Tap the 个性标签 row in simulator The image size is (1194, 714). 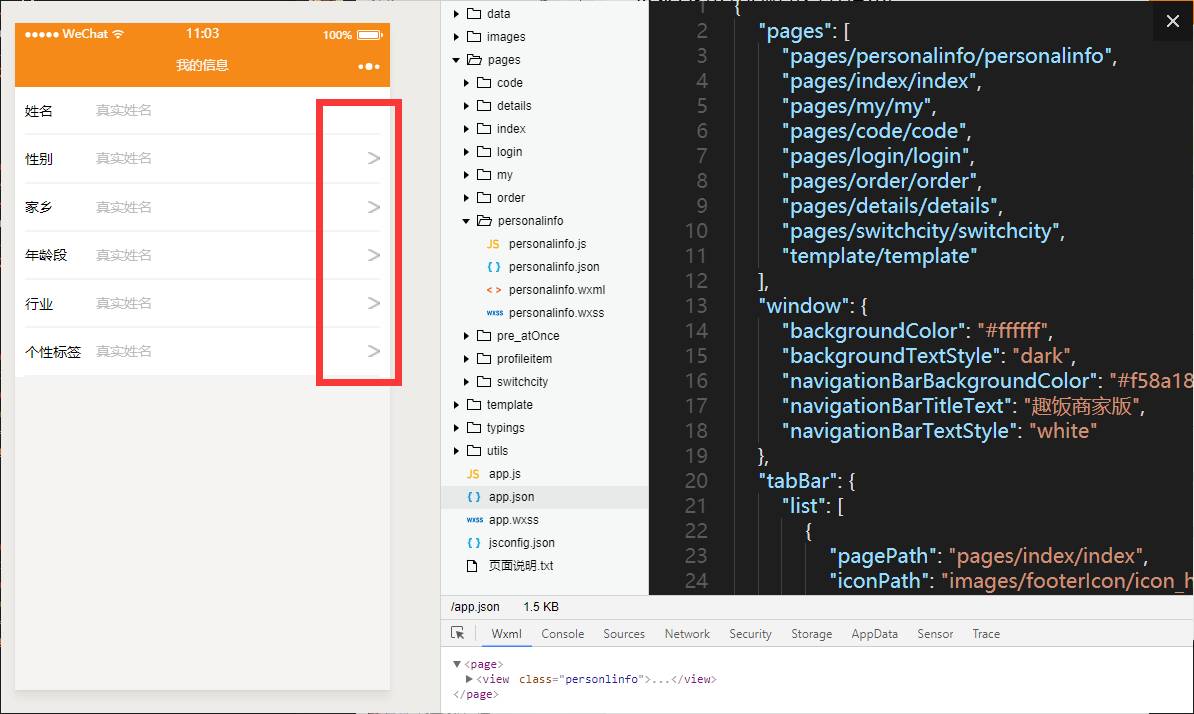pyautogui.click(x=202, y=351)
